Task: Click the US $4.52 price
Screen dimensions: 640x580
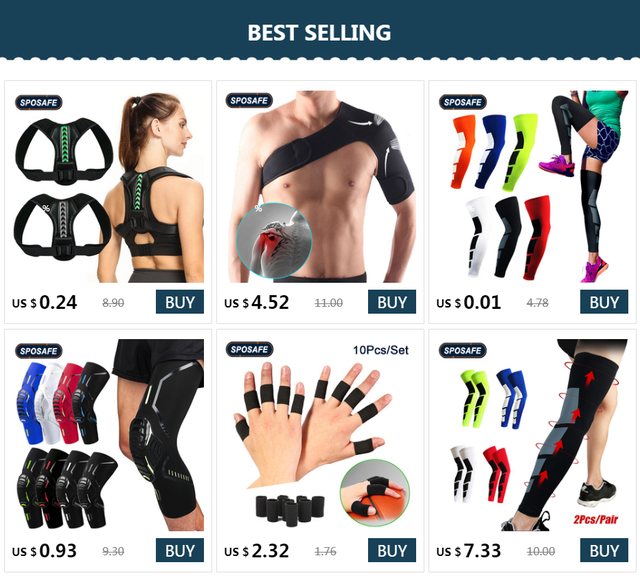Action: (257, 302)
